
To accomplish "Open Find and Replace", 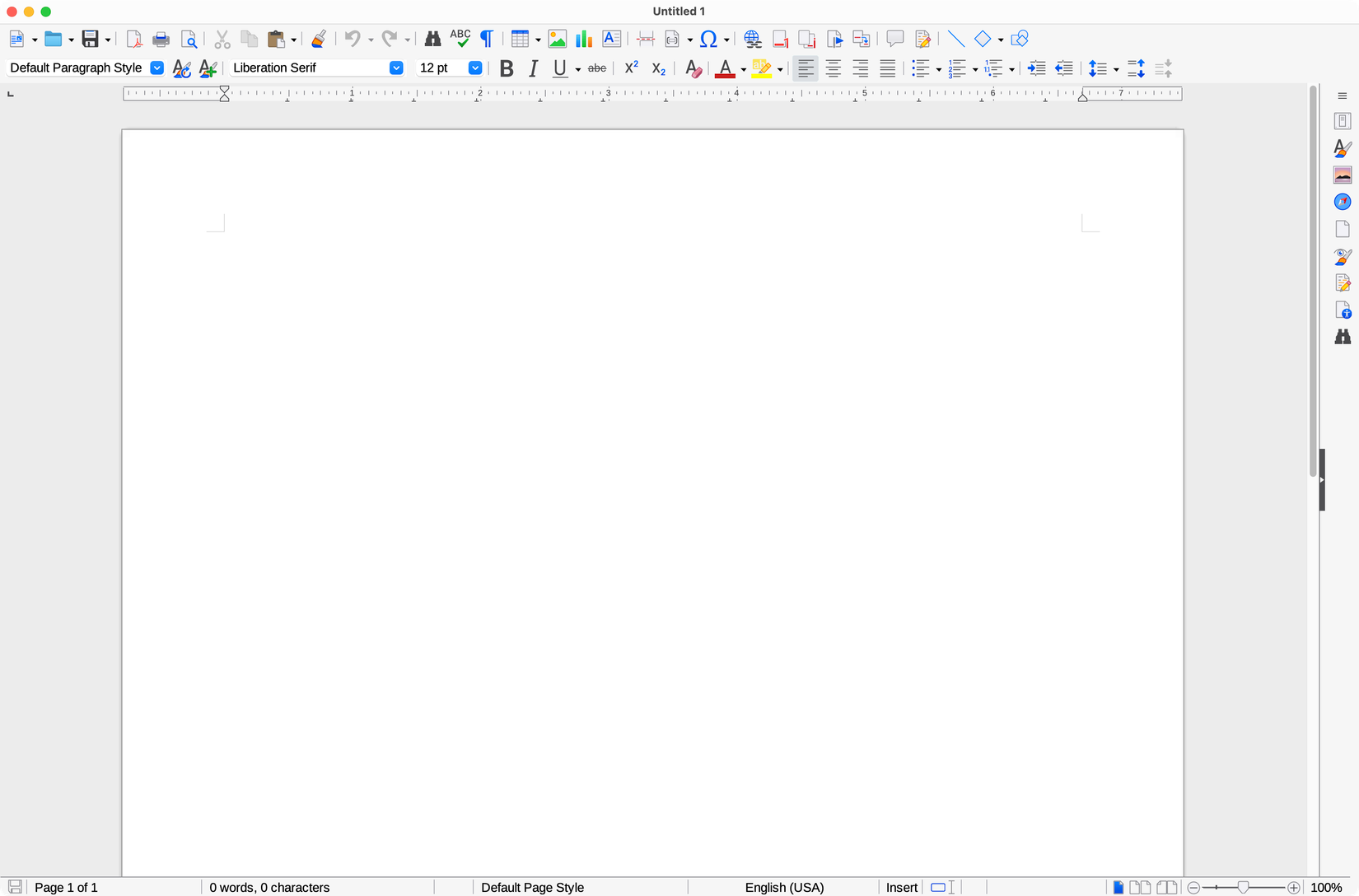I will 432,39.
